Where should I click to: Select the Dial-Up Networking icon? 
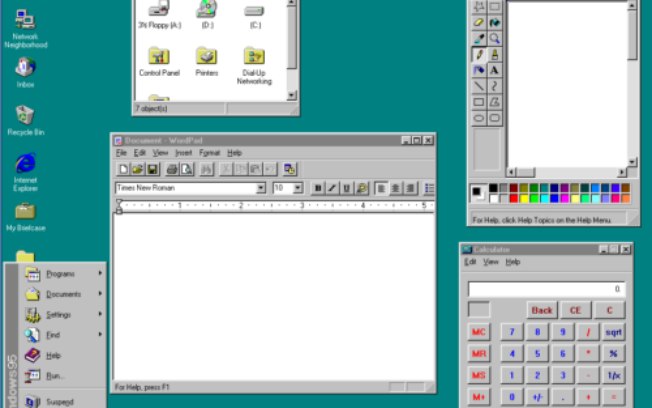254,66
